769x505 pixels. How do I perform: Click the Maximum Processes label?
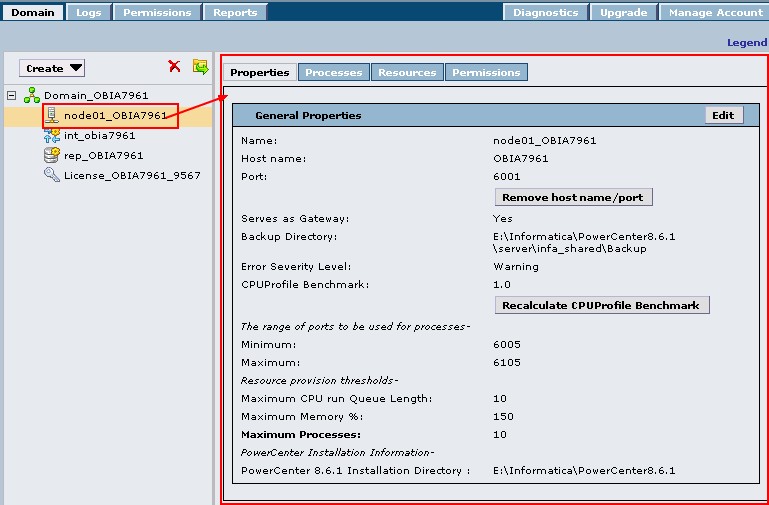coord(301,434)
